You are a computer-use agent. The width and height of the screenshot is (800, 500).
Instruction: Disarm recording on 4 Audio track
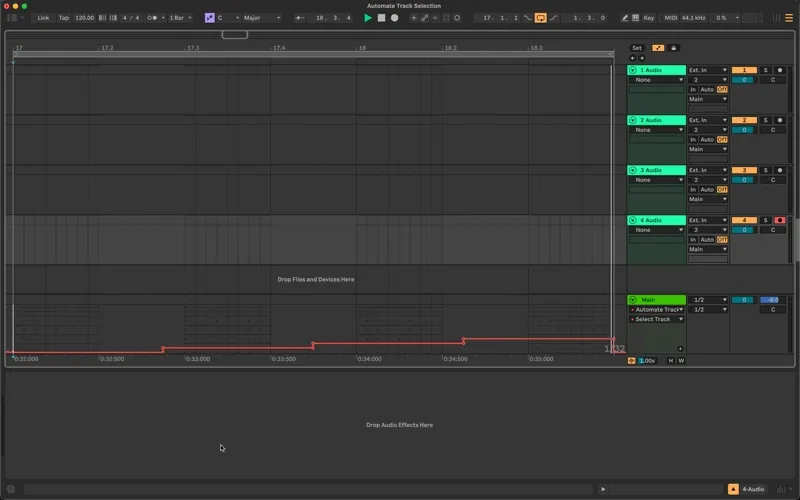tap(780, 220)
